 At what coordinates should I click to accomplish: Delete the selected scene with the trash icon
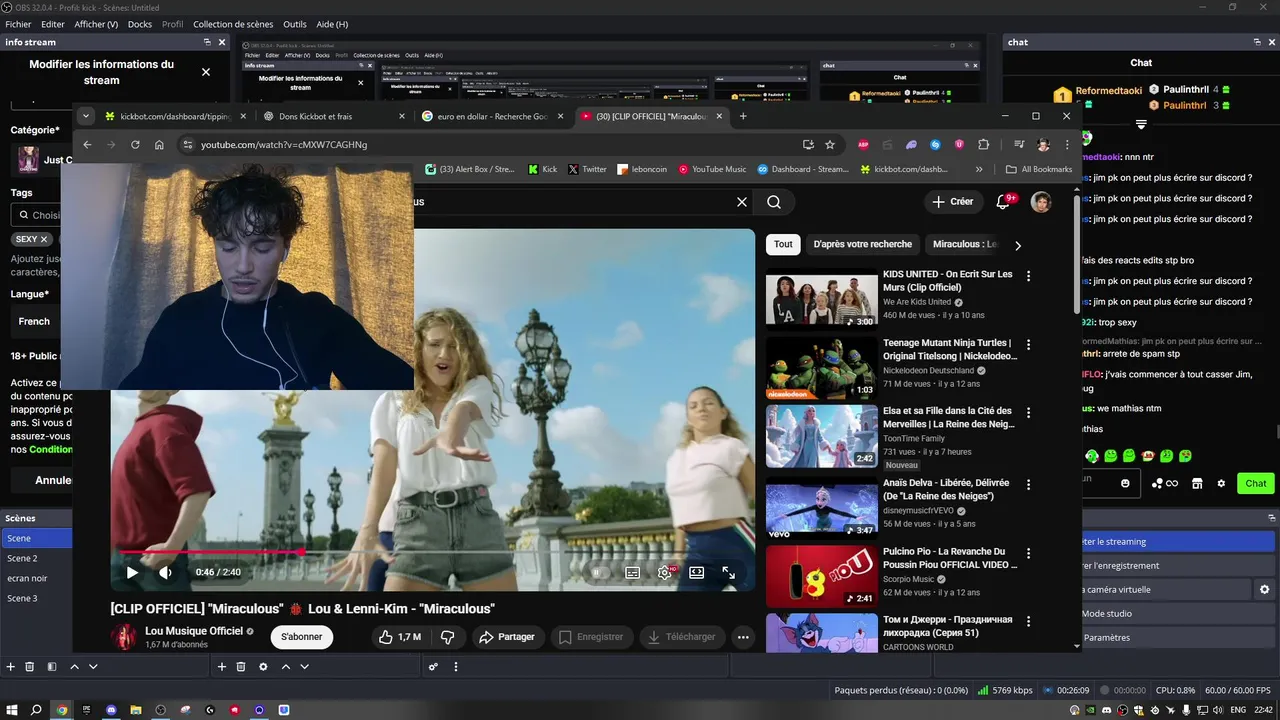[x=30, y=667]
